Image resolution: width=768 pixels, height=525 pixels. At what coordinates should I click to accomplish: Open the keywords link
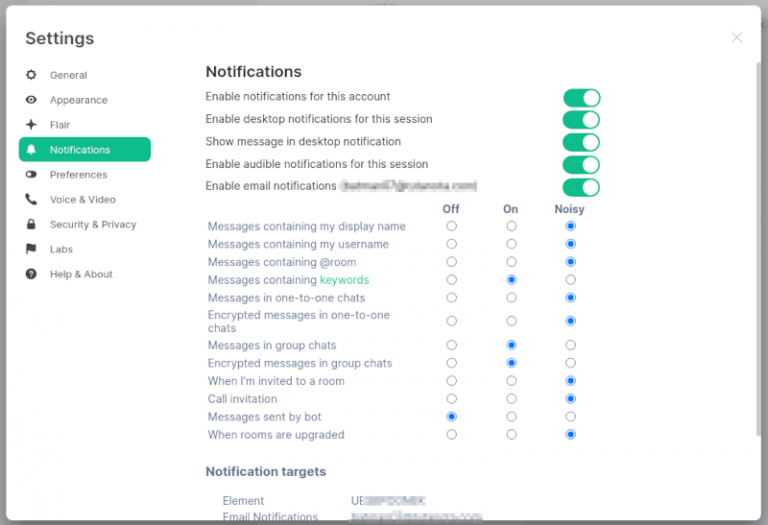tap(344, 280)
